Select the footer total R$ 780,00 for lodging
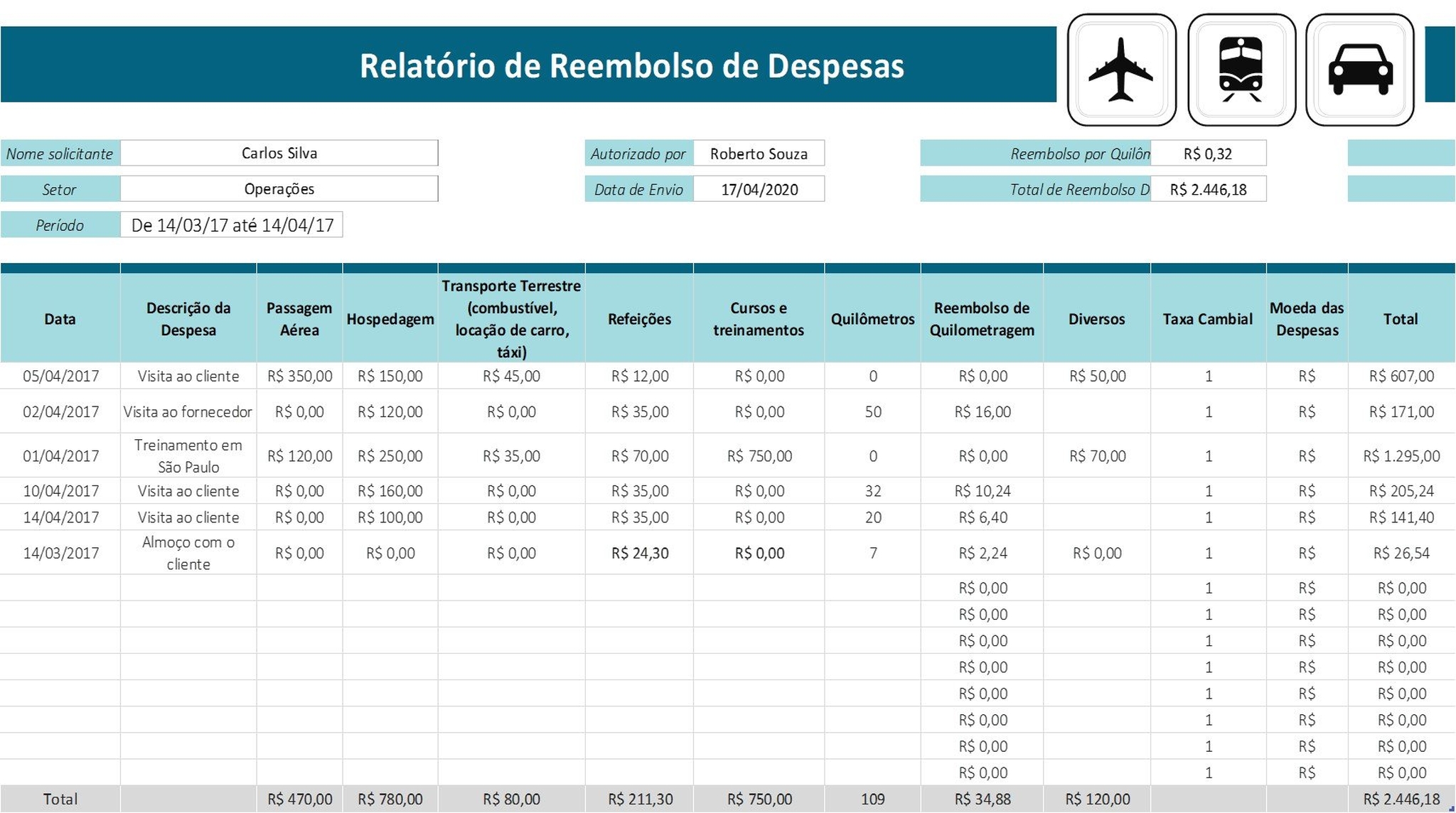Image resolution: width=1456 pixels, height=813 pixels. [x=390, y=799]
